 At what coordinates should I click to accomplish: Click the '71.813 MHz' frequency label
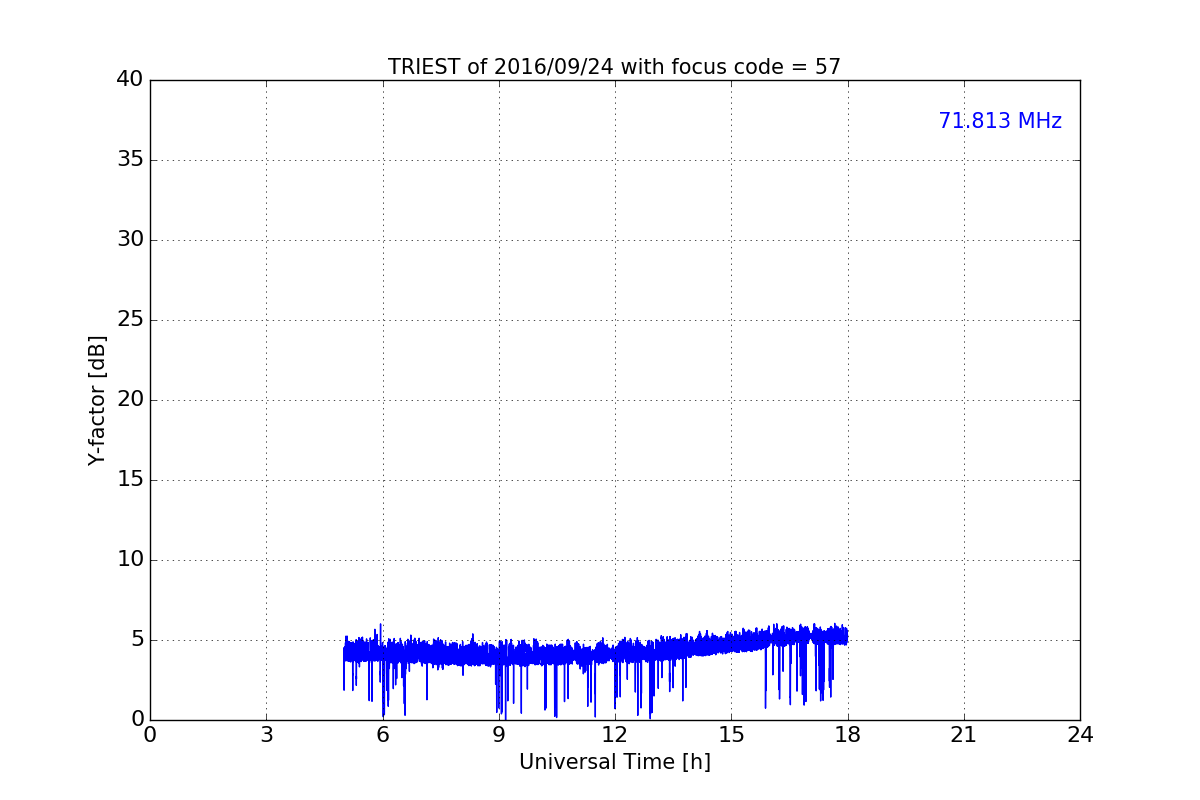click(x=1000, y=121)
